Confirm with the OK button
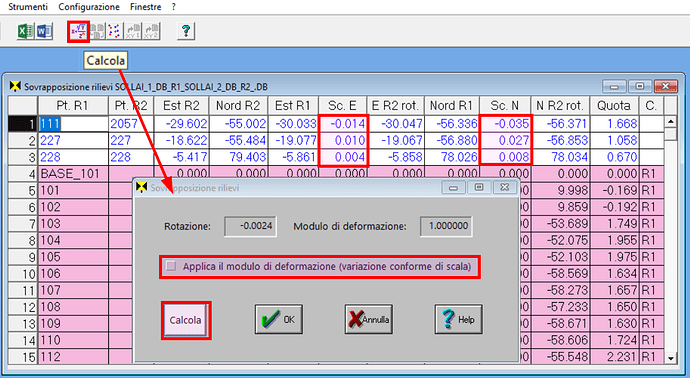The image size is (690, 378). click(279, 319)
